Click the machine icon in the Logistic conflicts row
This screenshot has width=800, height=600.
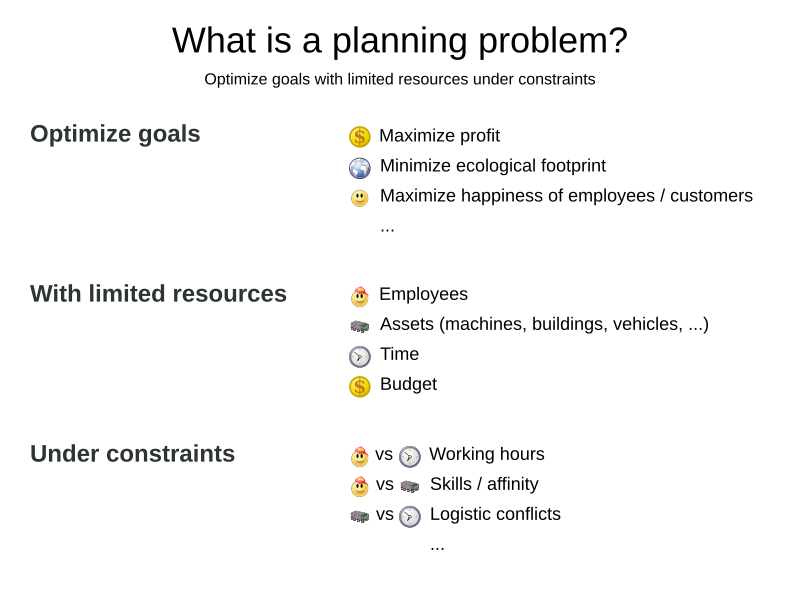tap(360, 516)
